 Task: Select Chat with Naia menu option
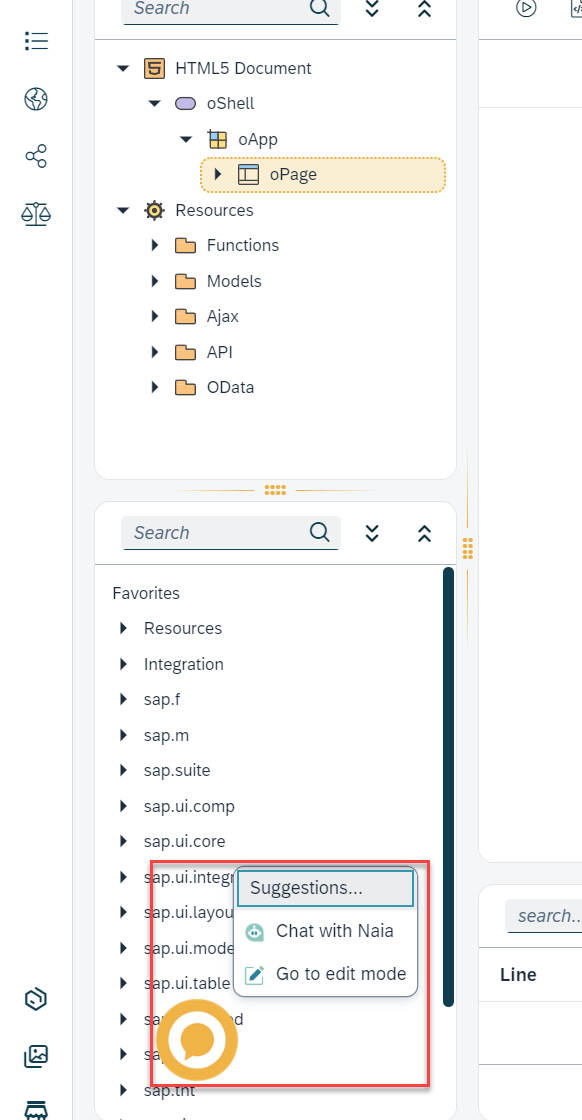326,931
